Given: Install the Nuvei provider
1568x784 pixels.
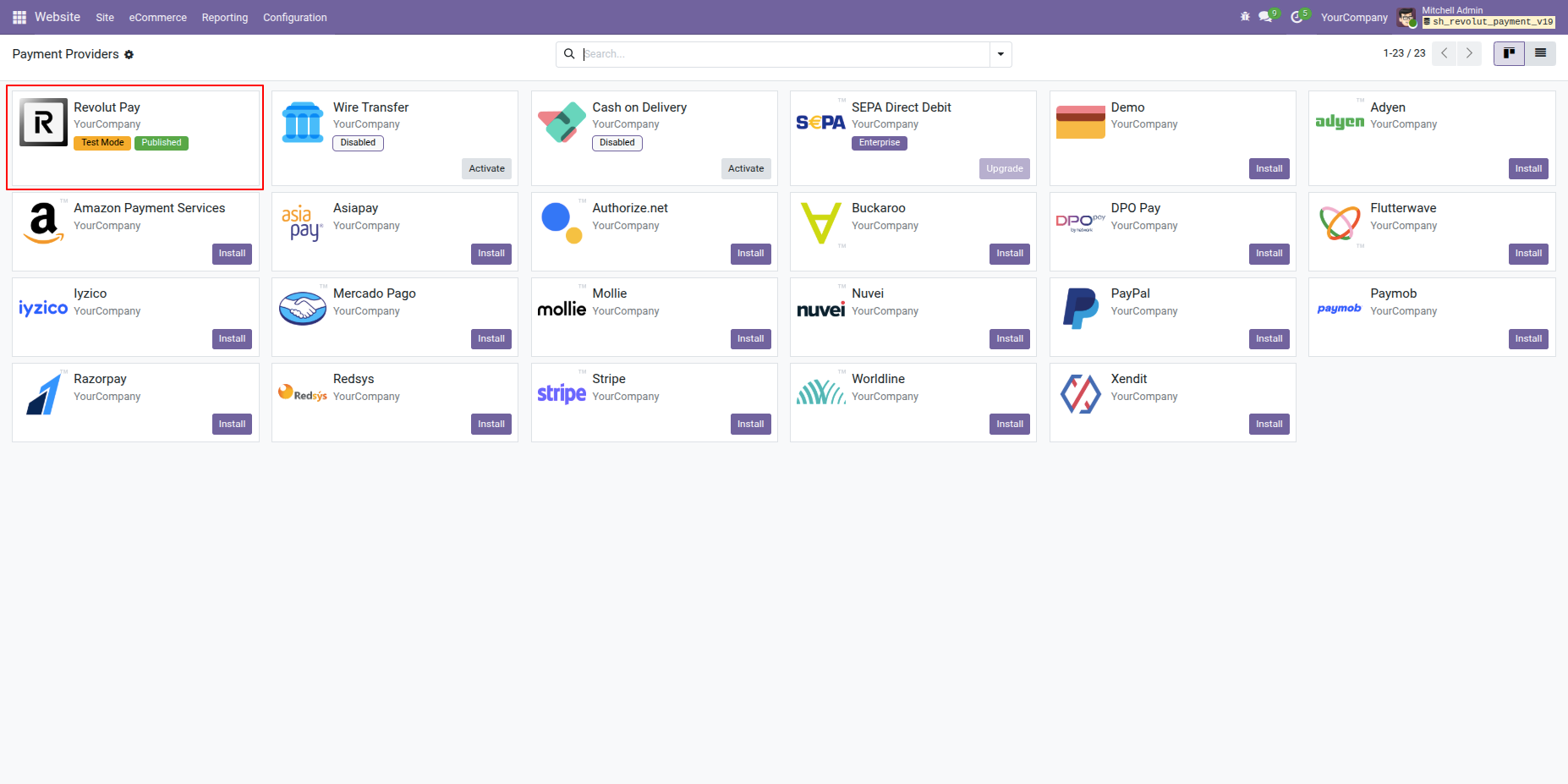Looking at the screenshot, I should pos(1010,338).
